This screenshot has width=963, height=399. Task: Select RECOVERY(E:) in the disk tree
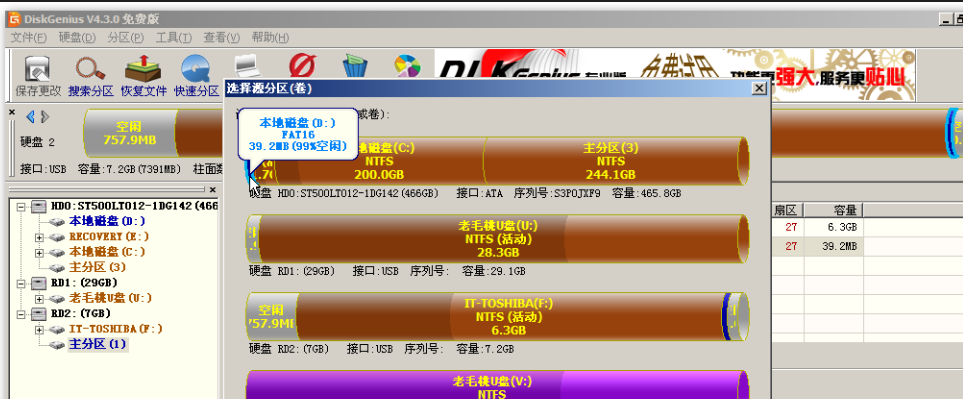point(109,236)
